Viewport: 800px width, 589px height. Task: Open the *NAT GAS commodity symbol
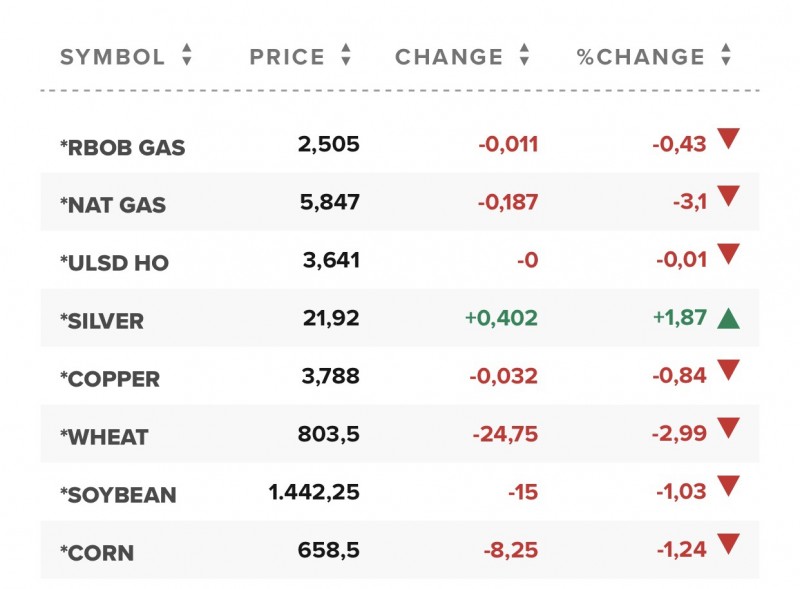pyautogui.click(x=113, y=205)
